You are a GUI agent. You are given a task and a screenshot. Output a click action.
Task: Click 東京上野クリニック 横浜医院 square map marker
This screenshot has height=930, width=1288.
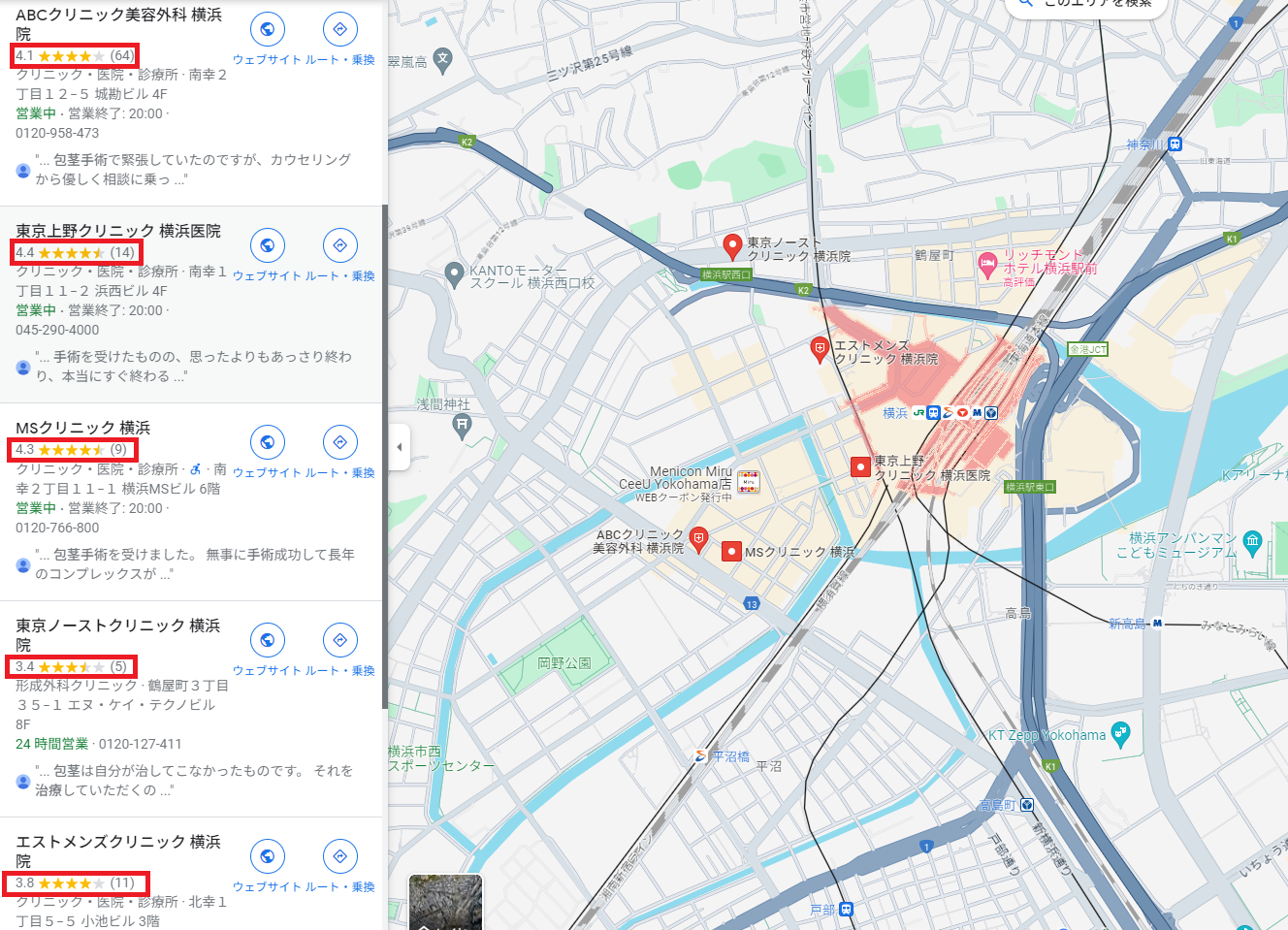860,467
